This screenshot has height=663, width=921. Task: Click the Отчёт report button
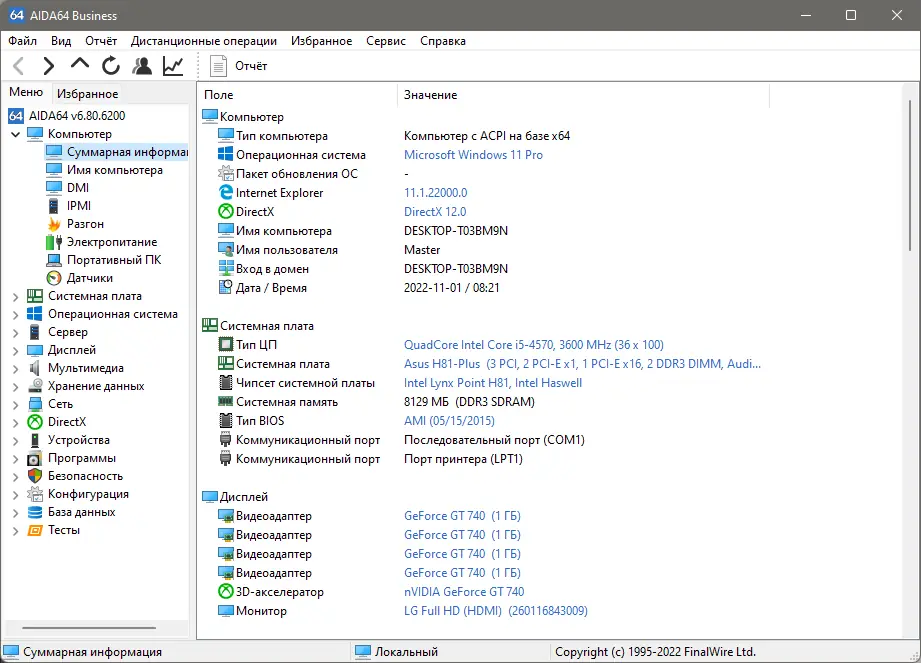coord(238,66)
